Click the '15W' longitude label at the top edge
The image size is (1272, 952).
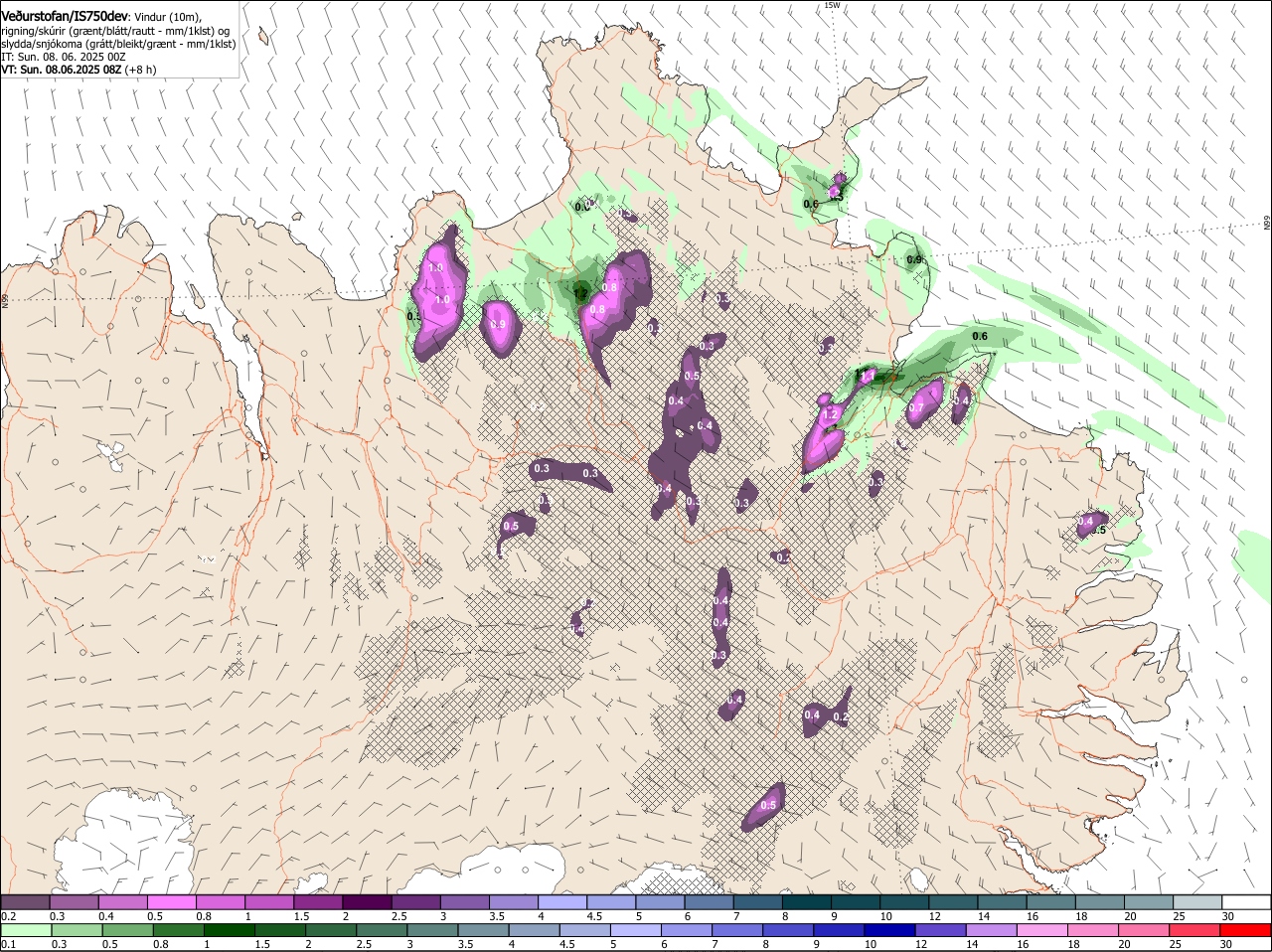click(x=832, y=5)
